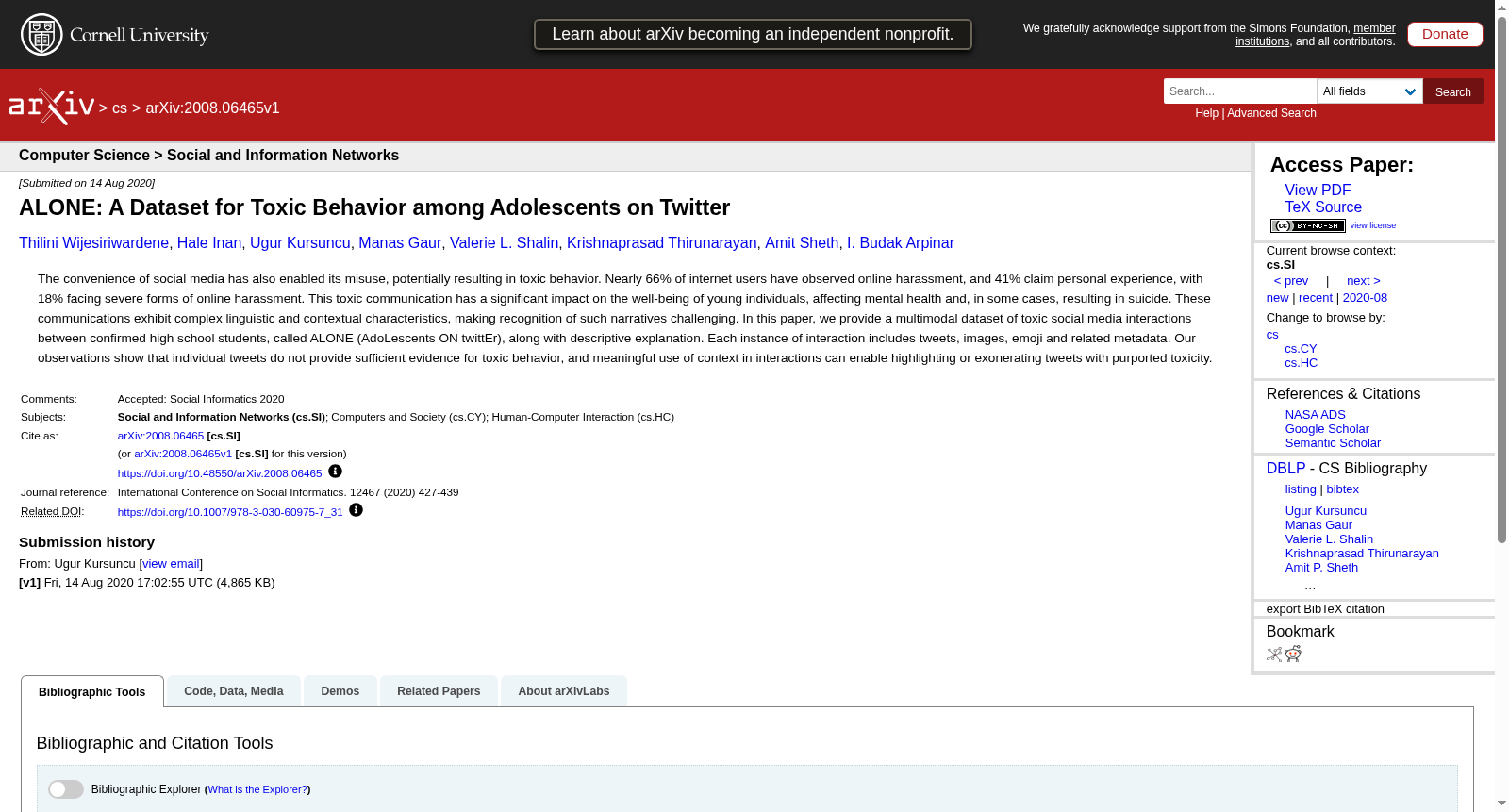Image resolution: width=1509 pixels, height=812 pixels.
Task: Open the arXiv:2008.06465v1 version link
Action: coord(183,454)
